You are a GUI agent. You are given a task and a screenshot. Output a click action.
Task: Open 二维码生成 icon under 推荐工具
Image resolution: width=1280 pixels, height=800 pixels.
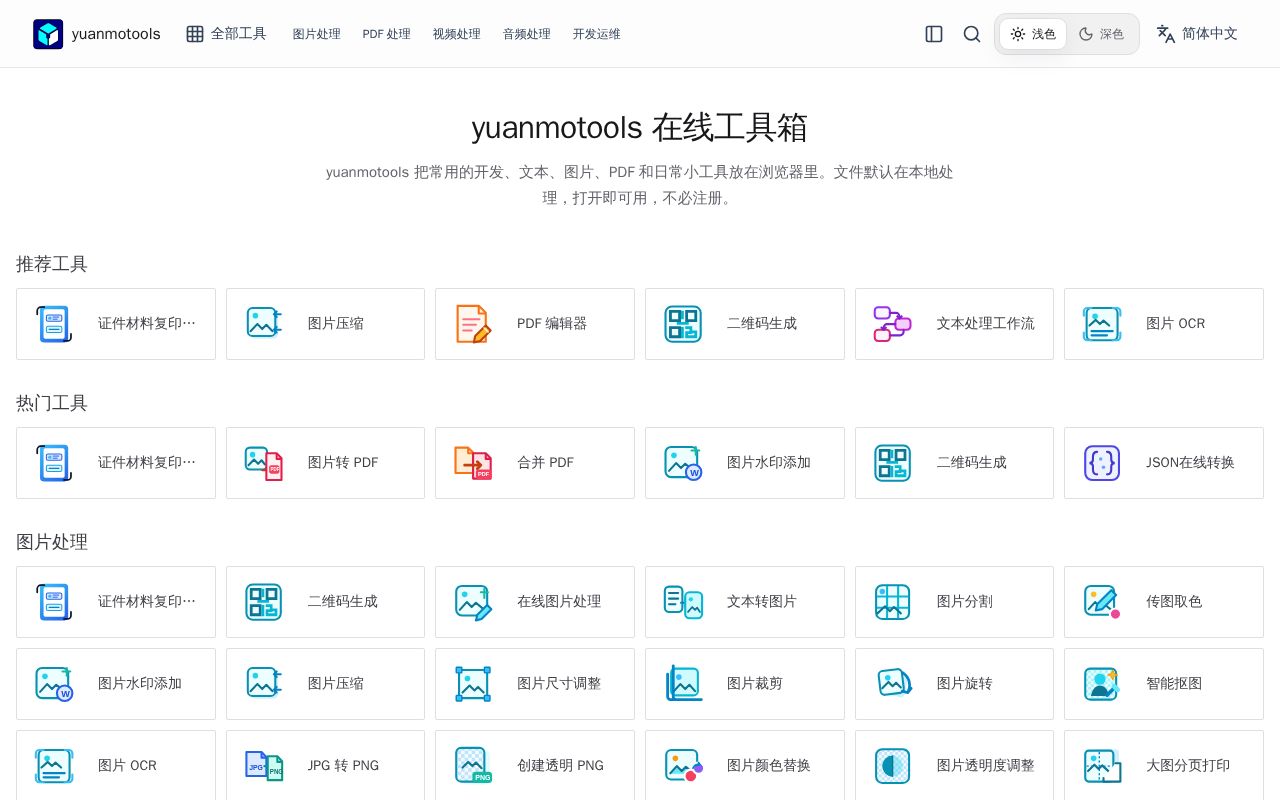[683, 324]
